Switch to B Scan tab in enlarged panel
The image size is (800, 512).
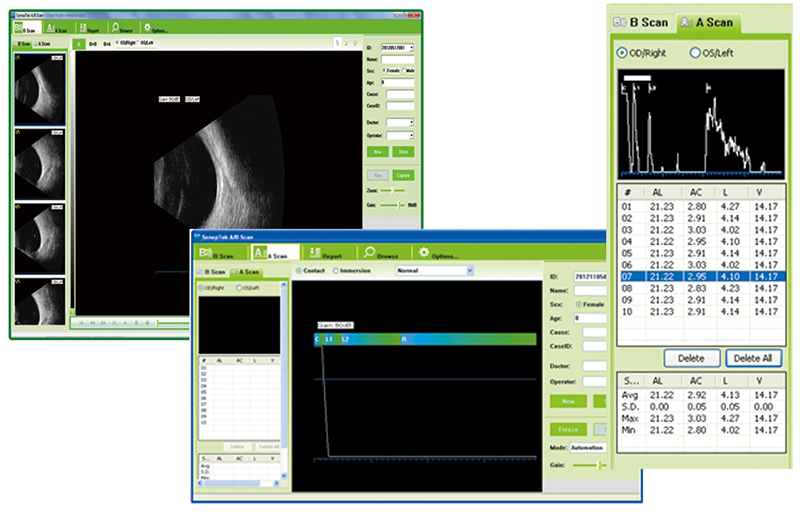[x=641, y=22]
